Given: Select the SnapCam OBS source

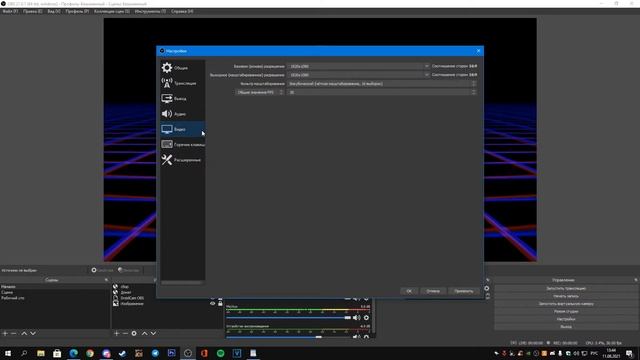Looking at the screenshot, I should (x=132, y=298).
